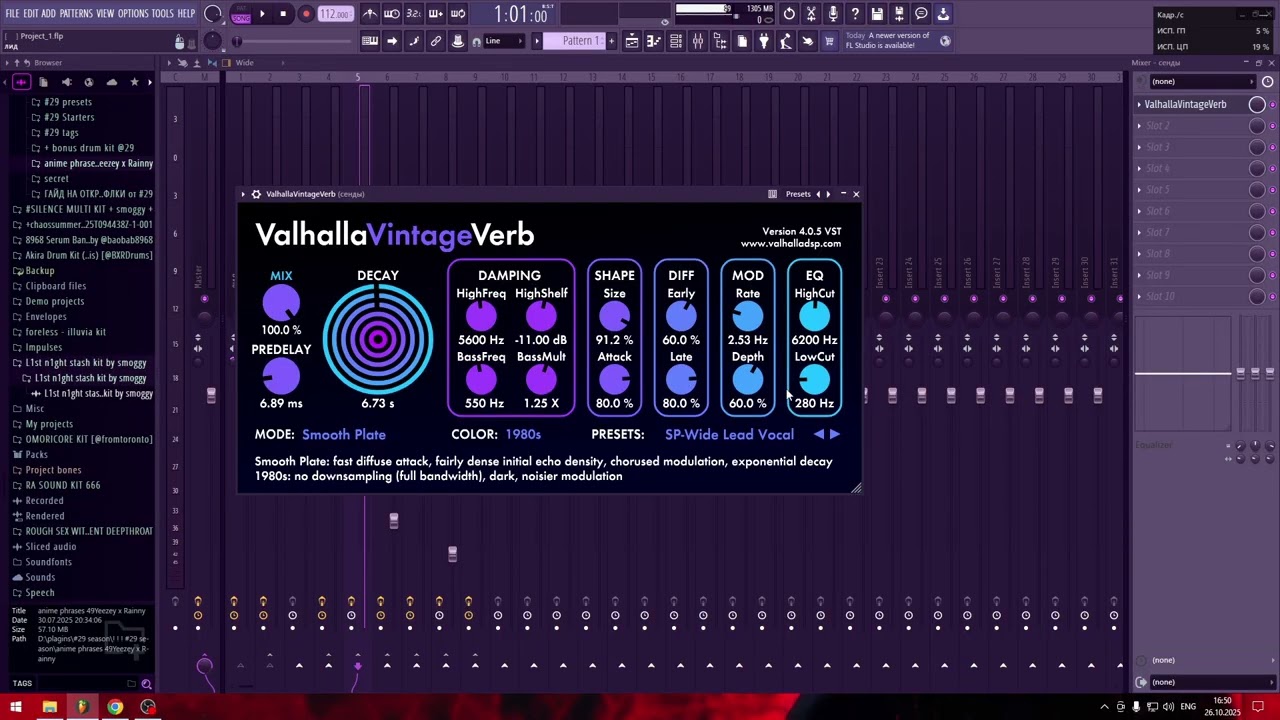This screenshot has width=1280, height=720.
Task: Toggle the metronome icon
Action: click(x=370, y=14)
